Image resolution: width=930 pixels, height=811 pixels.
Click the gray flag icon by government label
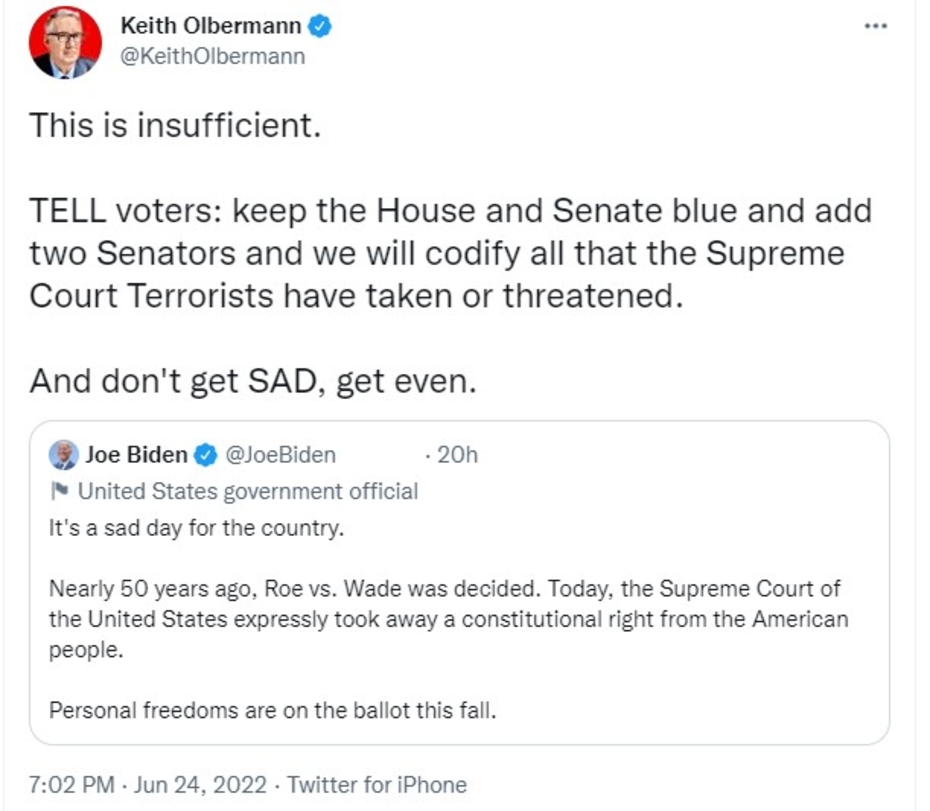pos(58,491)
